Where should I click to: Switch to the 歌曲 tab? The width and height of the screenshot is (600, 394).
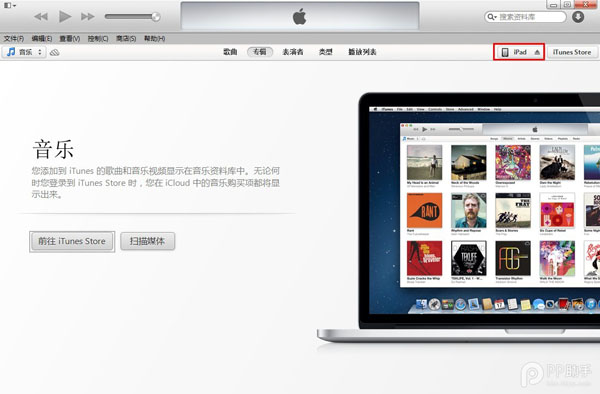coord(230,52)
